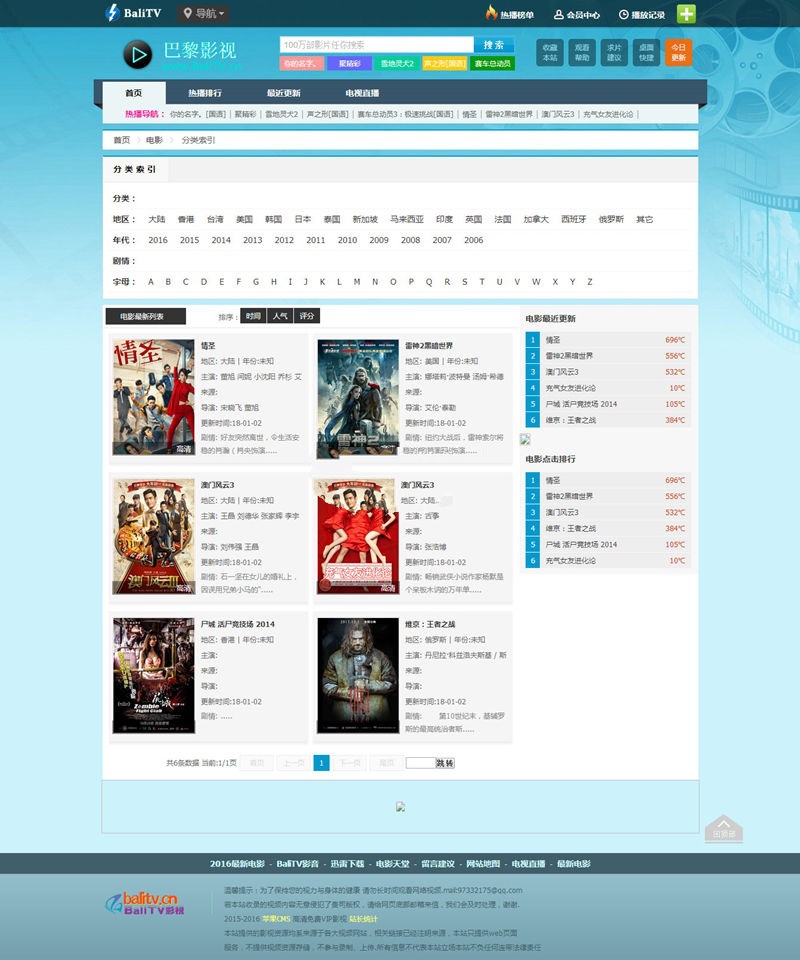
Task: Open the 电视直播 tab
Action: click(362, 93)
